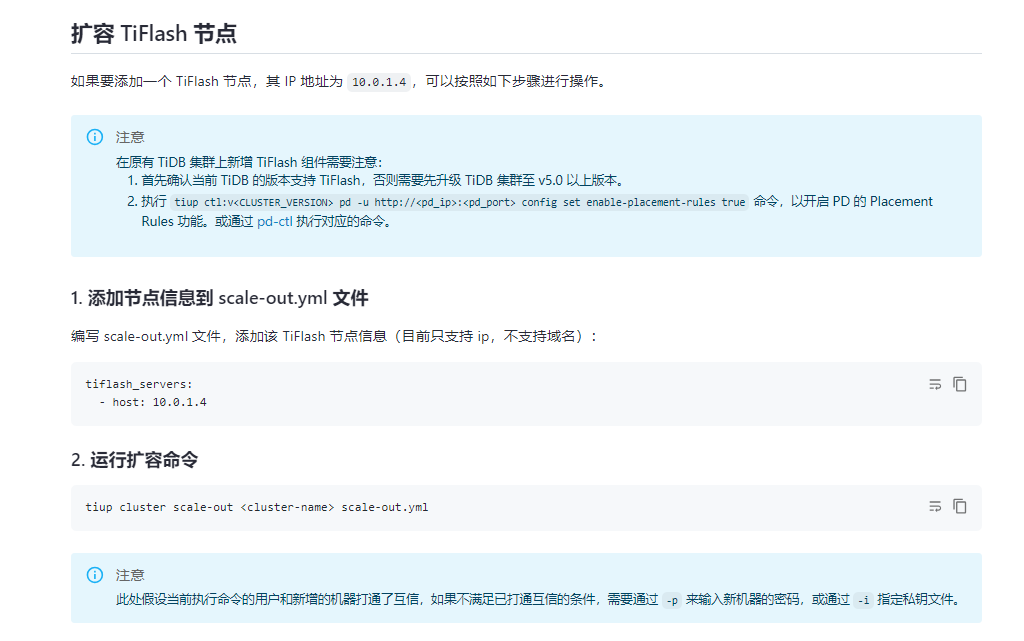Click the info icon in the first 注意 box
This screenshot has width=1024, height=641.
click(95, 137)
